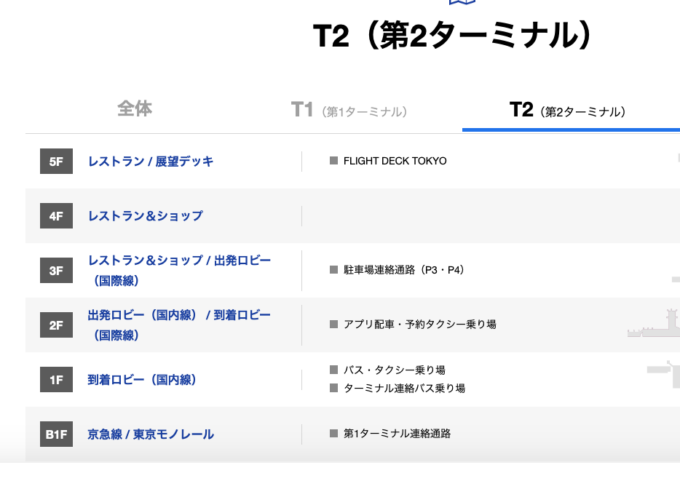Select the 3F floor badge
This screenshot has width=680, height=481.
click(x=56, y=270)
